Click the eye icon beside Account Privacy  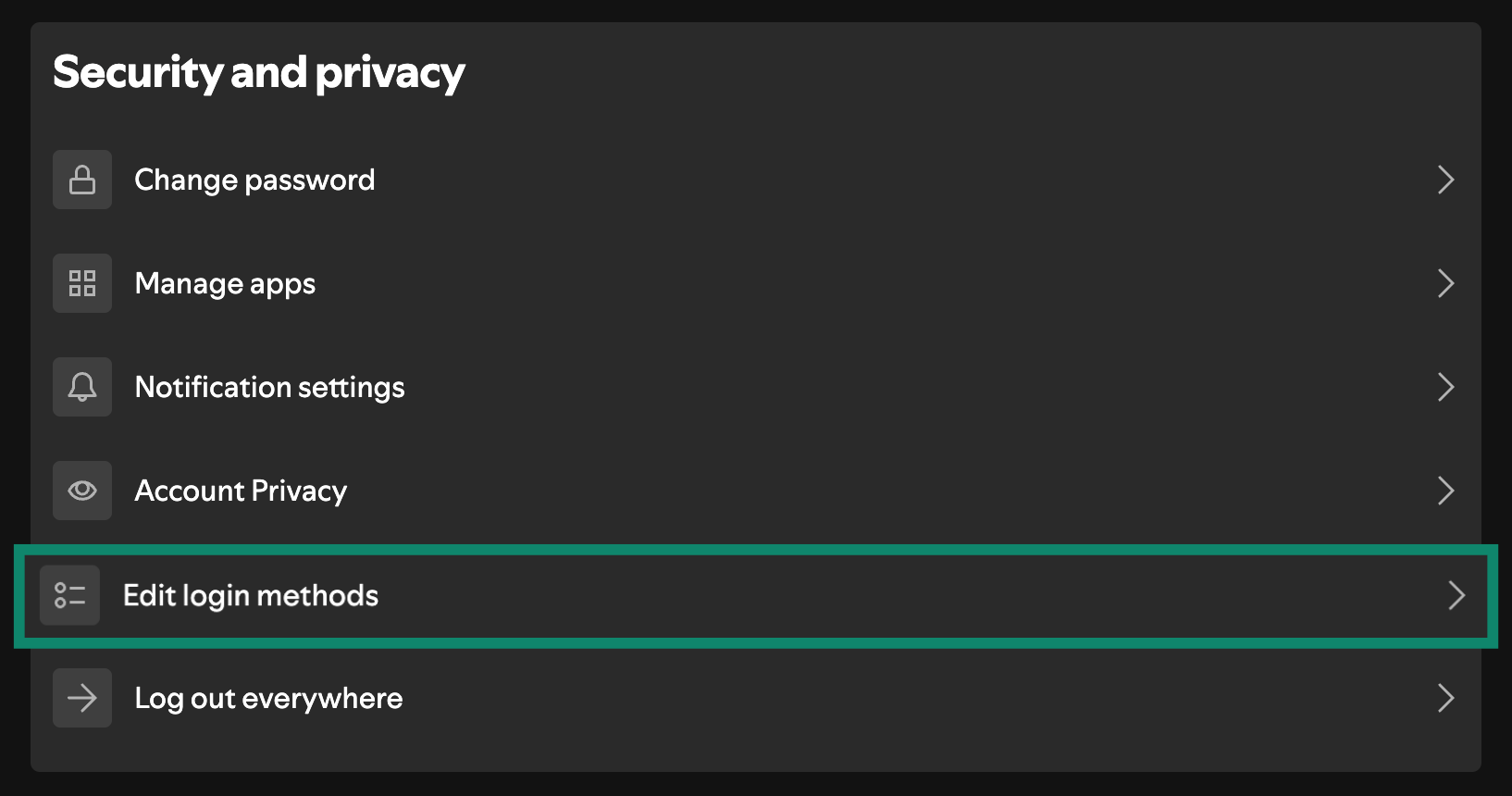[x=81, y=491]
